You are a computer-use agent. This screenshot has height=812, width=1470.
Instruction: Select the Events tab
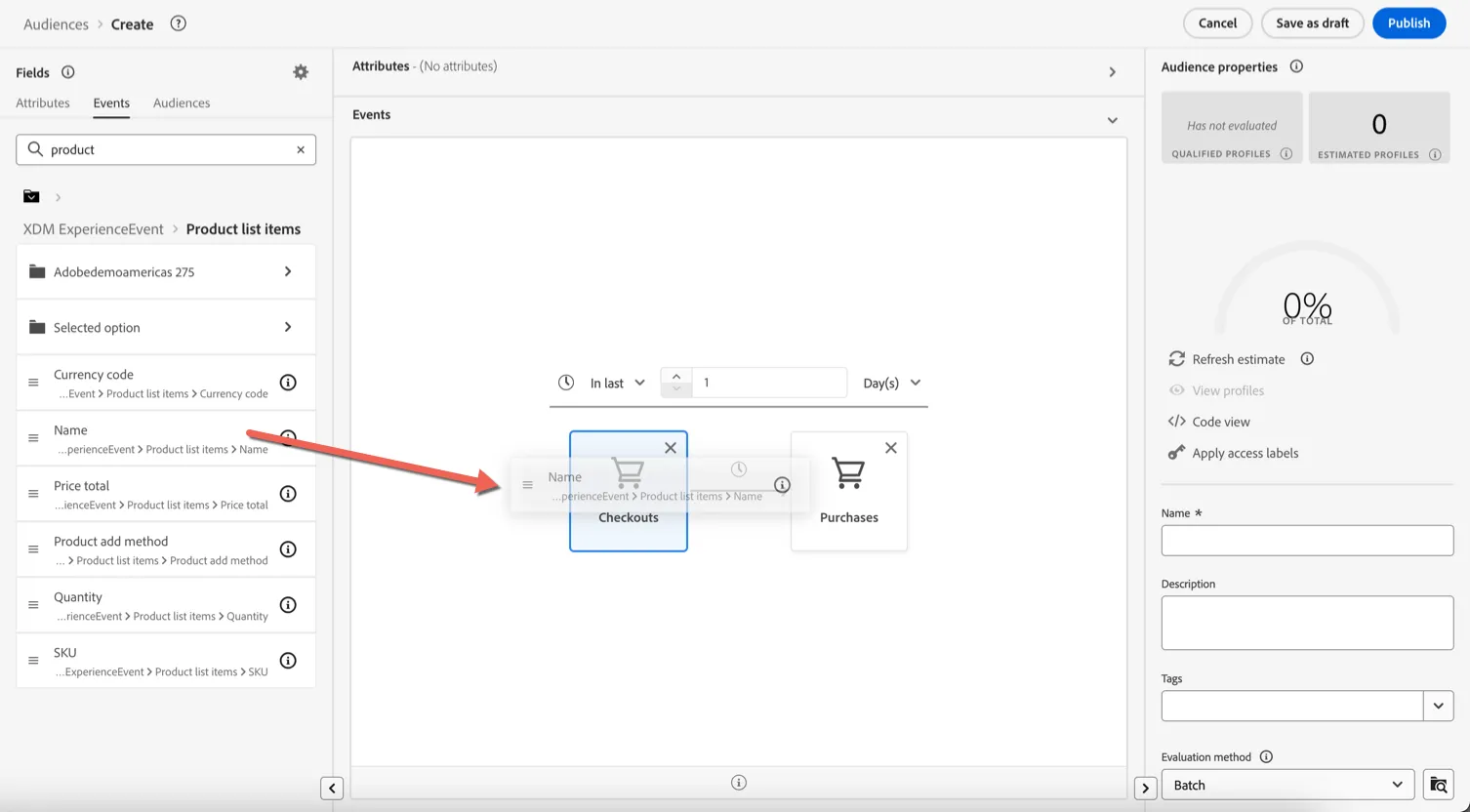point(111,102)
